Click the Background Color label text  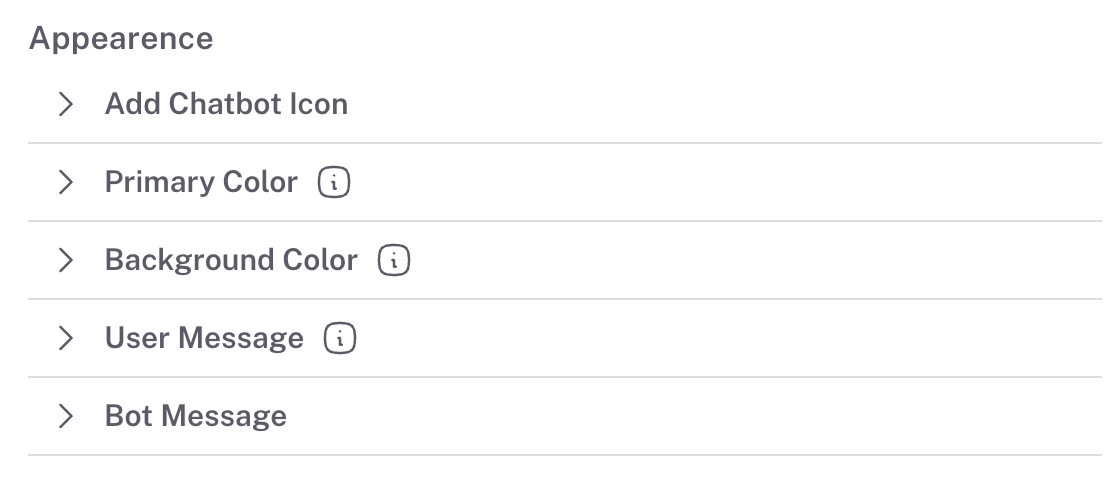(231, 260)
